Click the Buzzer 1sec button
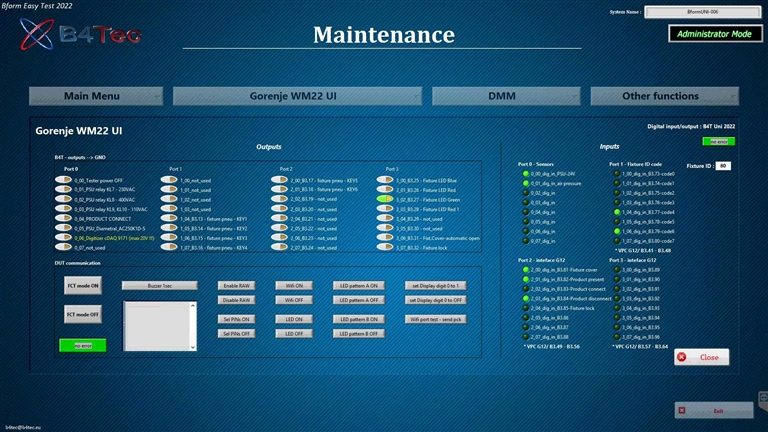This screenshot has height=432, width=768. coord(160,286)
